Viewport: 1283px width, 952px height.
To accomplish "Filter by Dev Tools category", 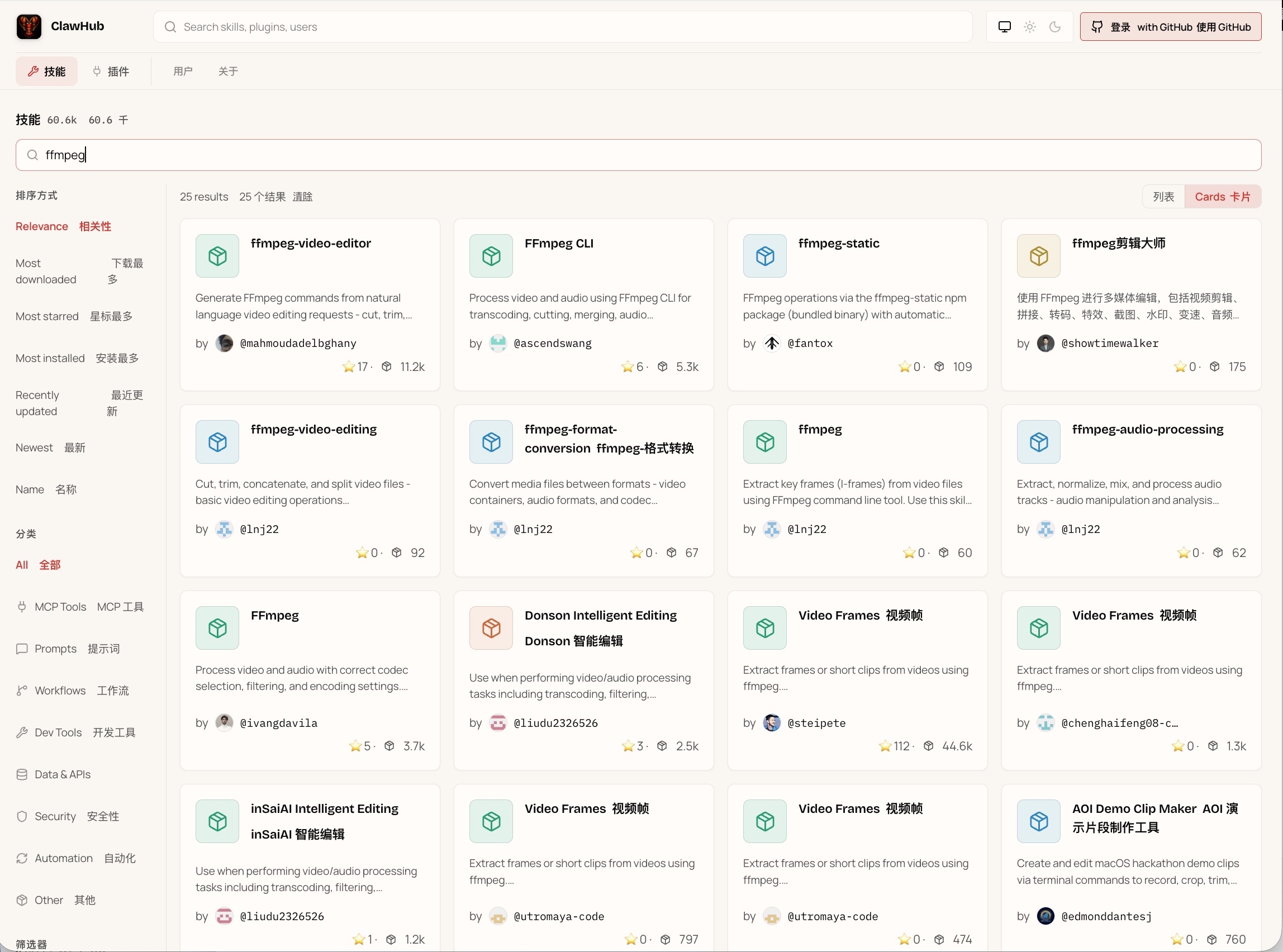I will 76,732.
